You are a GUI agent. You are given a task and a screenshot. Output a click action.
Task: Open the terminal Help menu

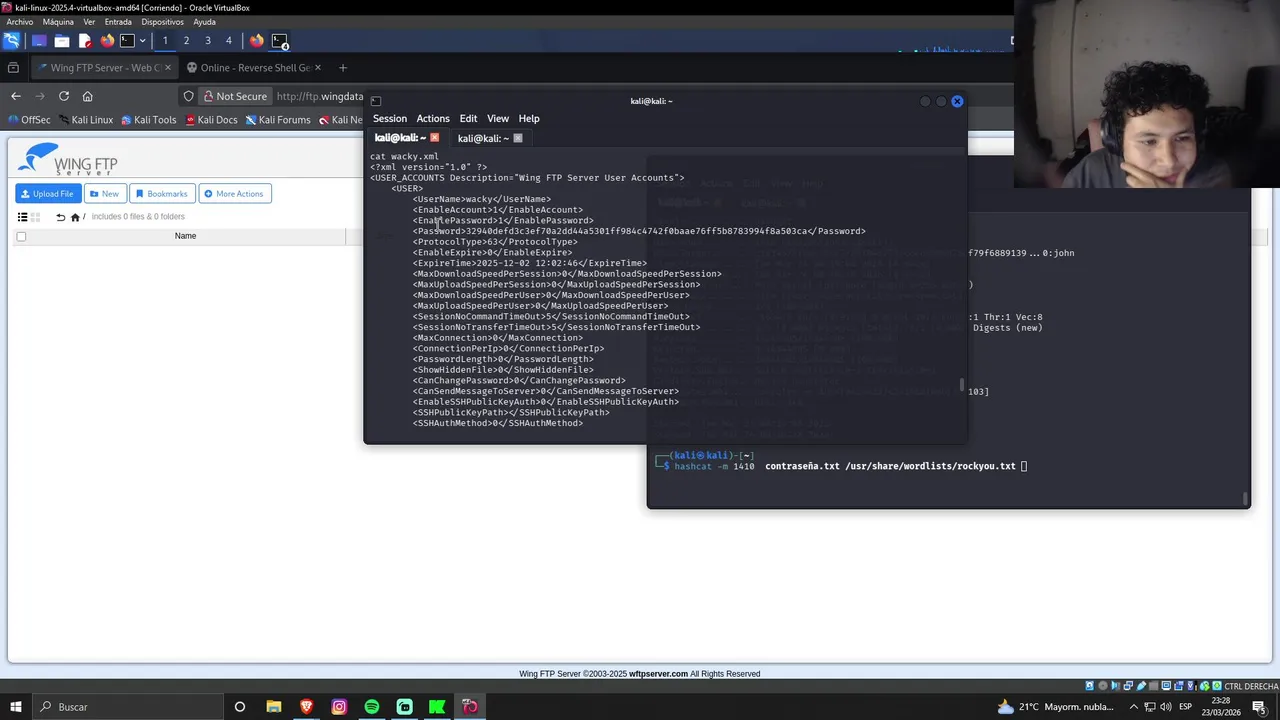529,119
